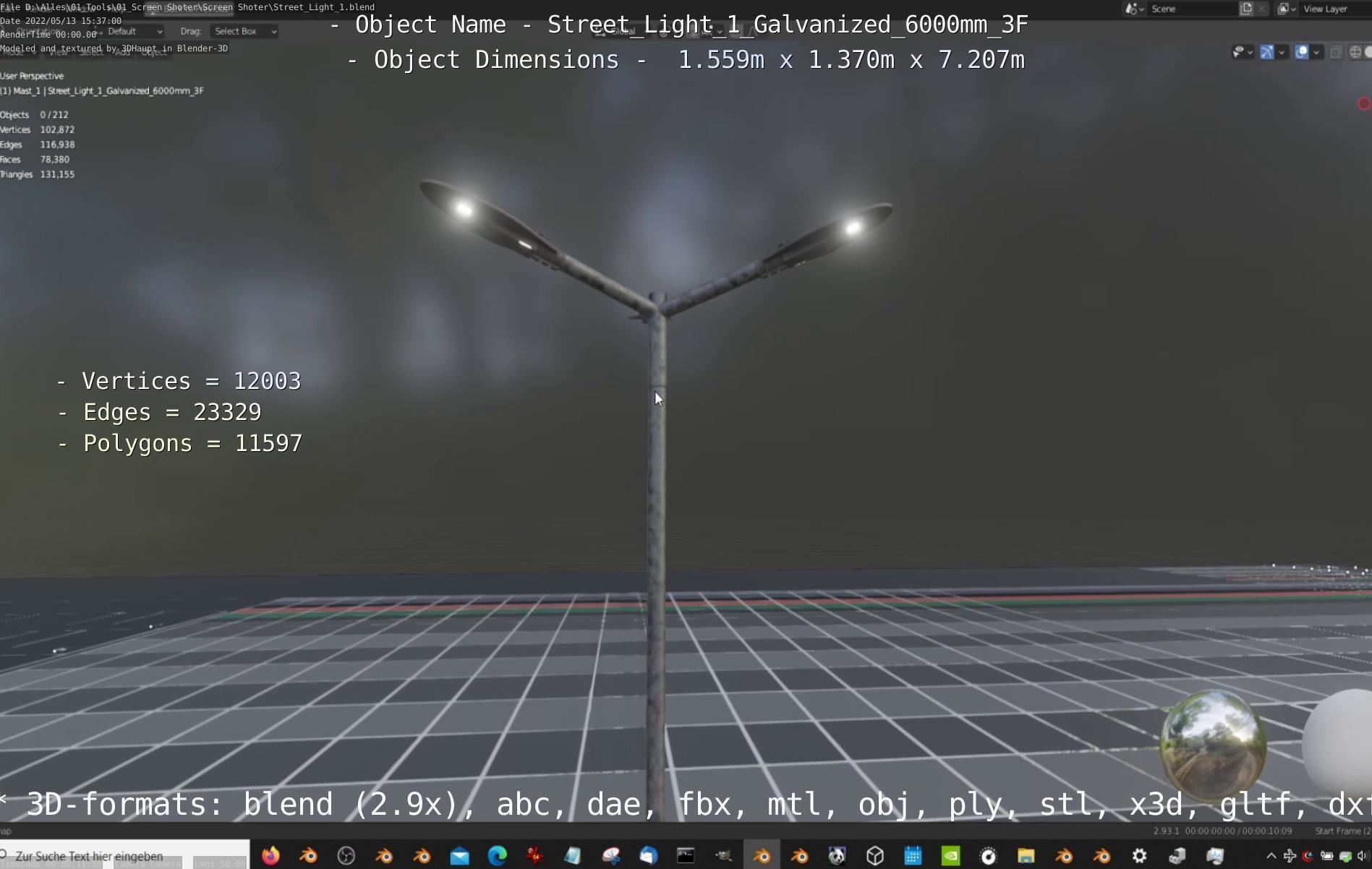
Task: Open the View menu in viewport header
Action: coord(58,52)
